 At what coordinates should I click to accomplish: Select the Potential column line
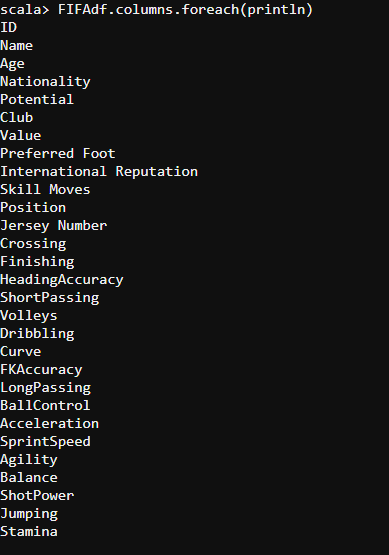point(37,99)
